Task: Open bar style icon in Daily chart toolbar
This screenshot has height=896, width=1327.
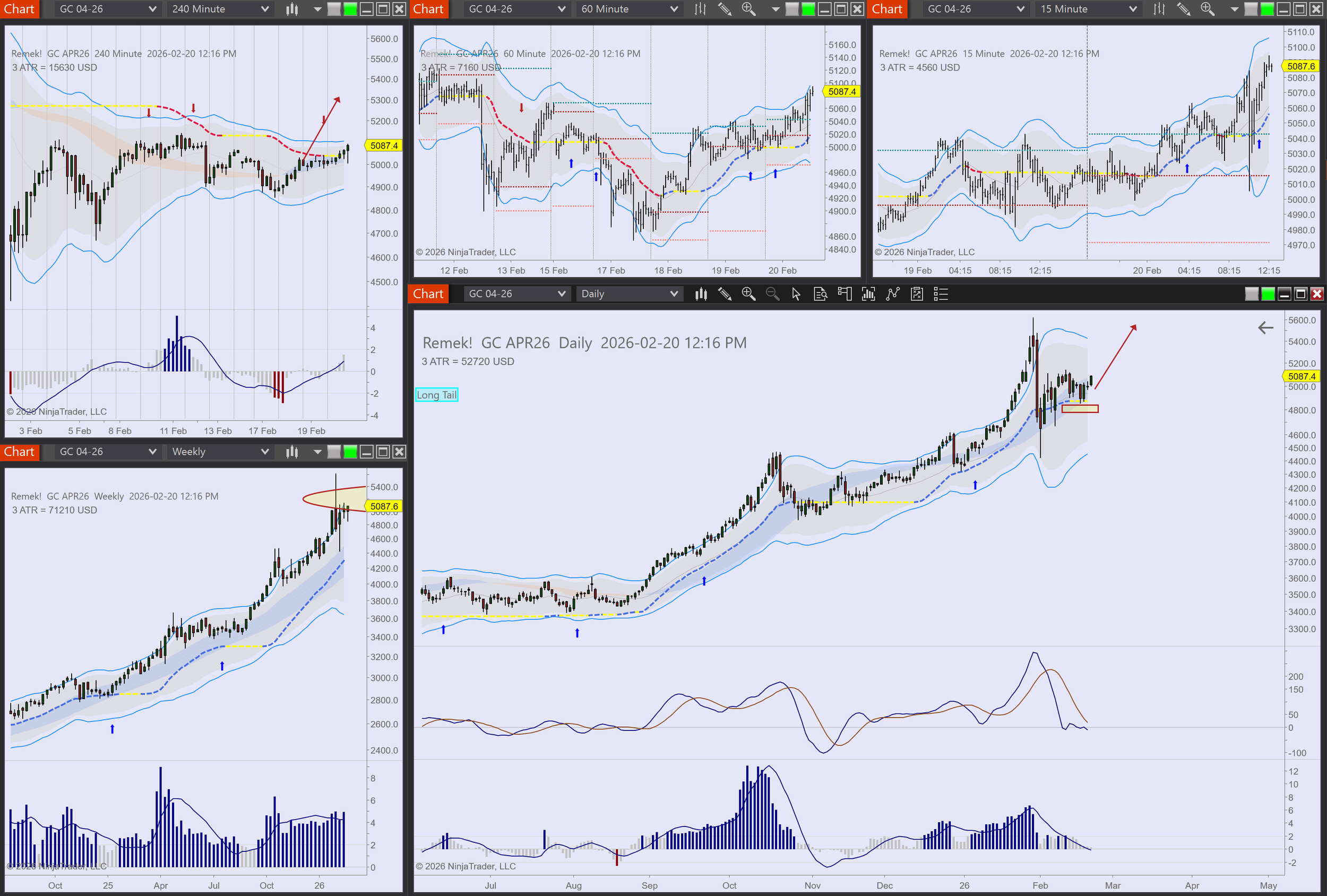Action: 701,294
